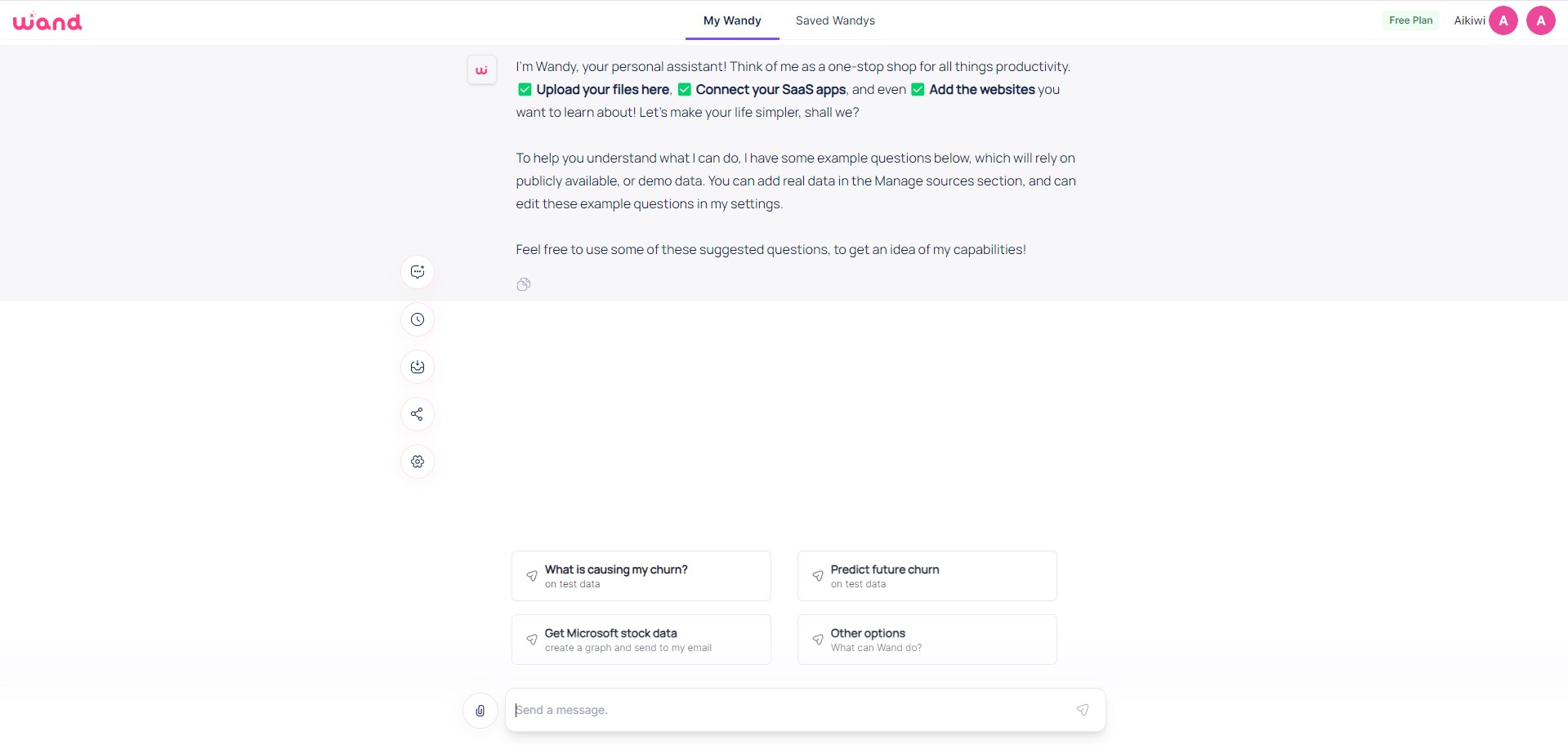Click the attach file paperclip icon
Image resolution: width=1568 pixels, height=745 pixels.
(x=480, y=711)
